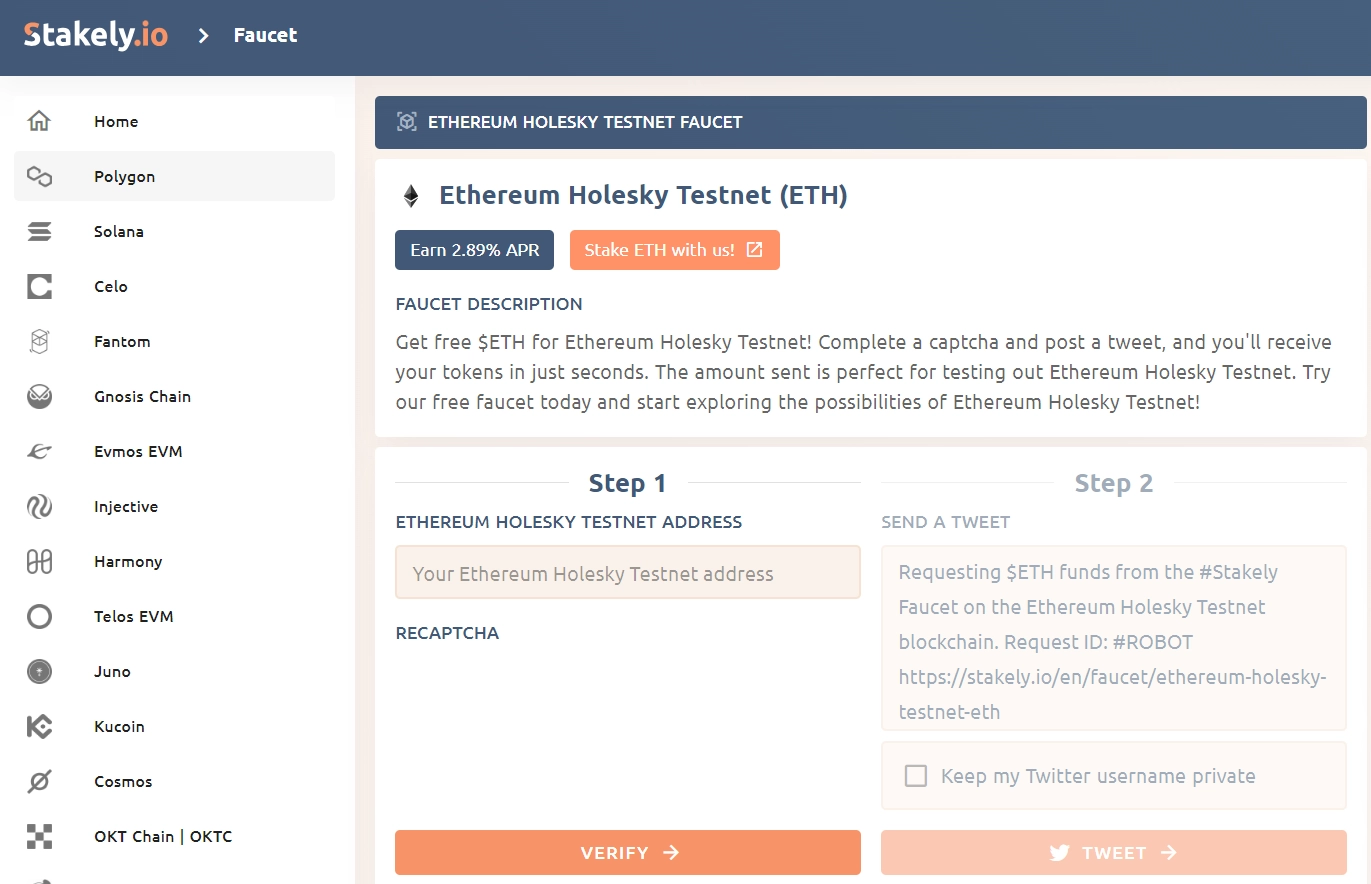Open the Cosmos icon in sidebar
Screen dimensions: 1371x884
coord(39,782)
